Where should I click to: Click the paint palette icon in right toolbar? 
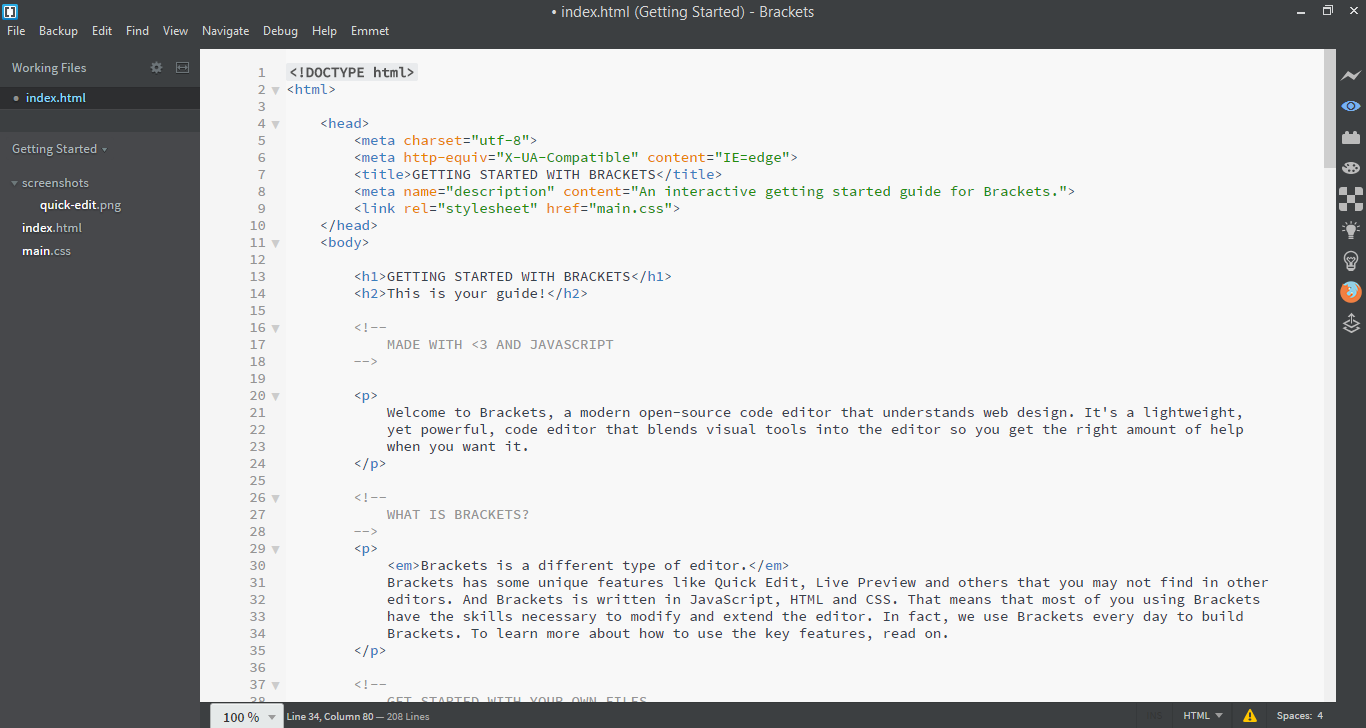click(x=1351, y=168)
